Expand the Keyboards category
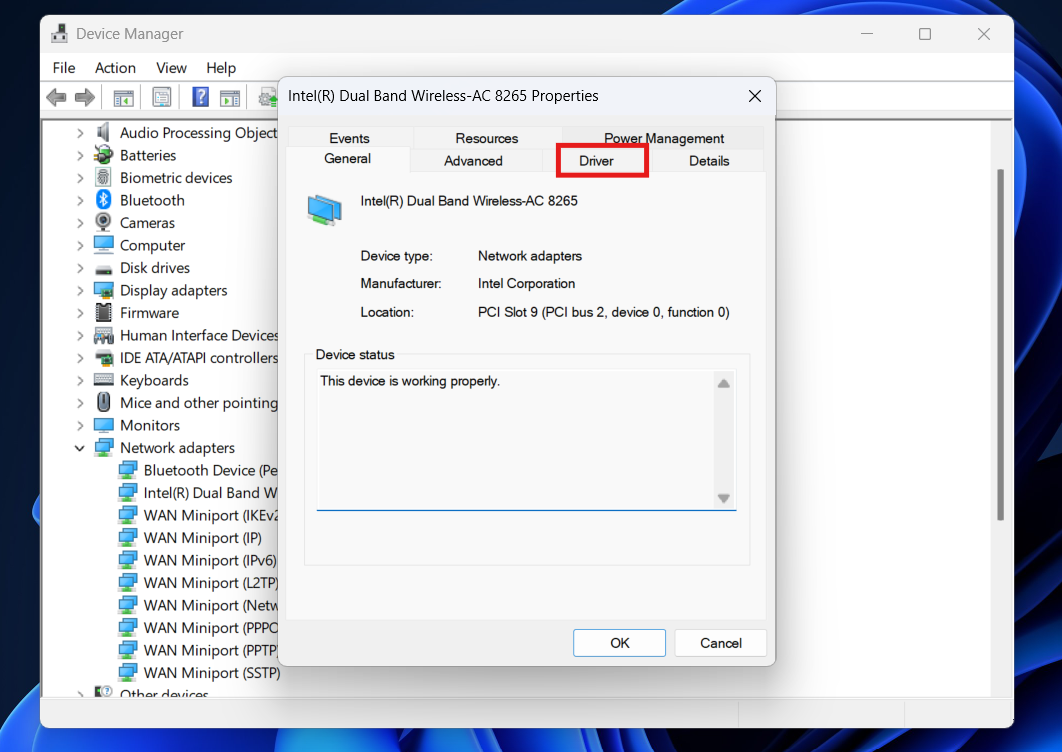 pos(80,380)
